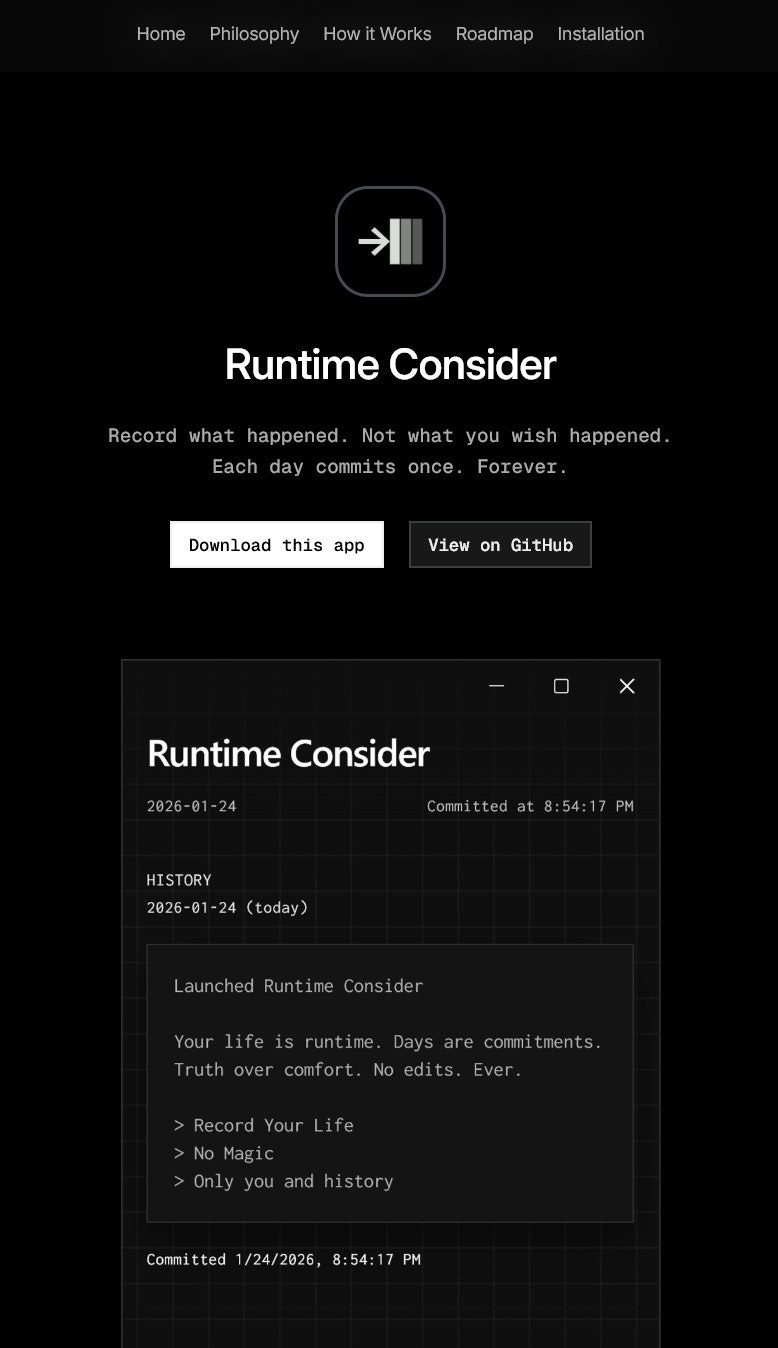
Task: Open the Home nav link
Action: pyautogui.click(x=161, y=34)
